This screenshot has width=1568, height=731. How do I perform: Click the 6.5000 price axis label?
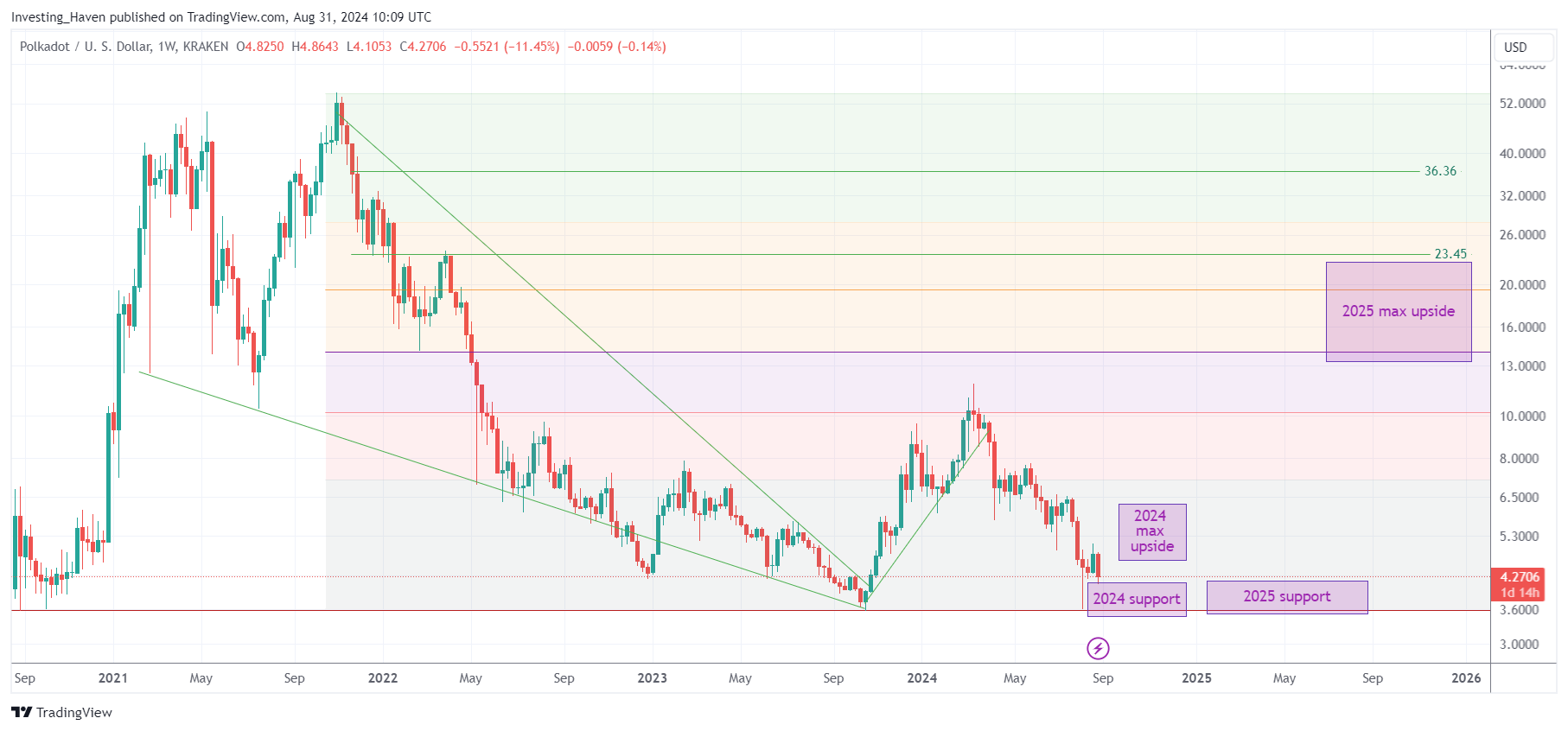(1519, 498)
